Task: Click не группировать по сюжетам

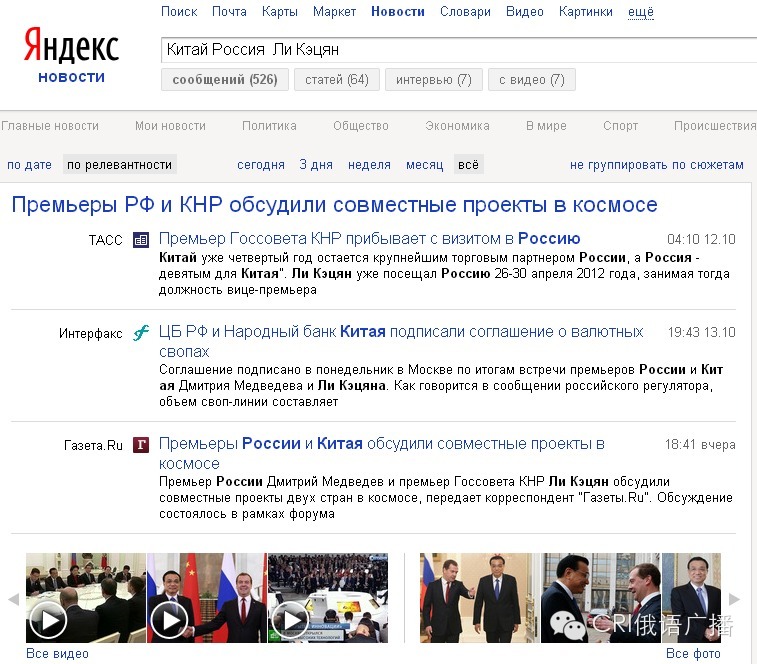Action: click(x=657, y=165)
